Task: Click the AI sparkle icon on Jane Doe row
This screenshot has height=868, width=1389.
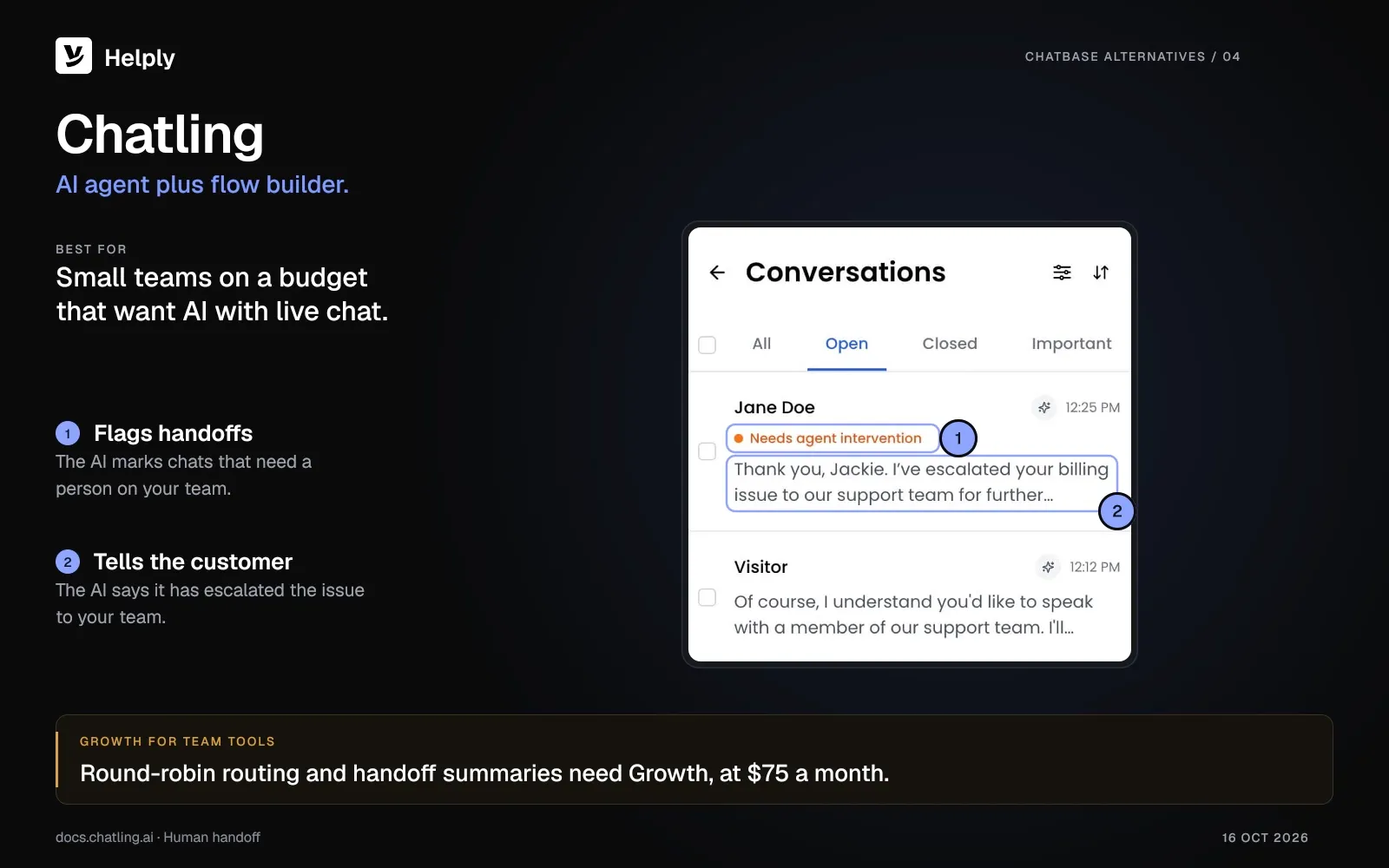Action: 1044,407
